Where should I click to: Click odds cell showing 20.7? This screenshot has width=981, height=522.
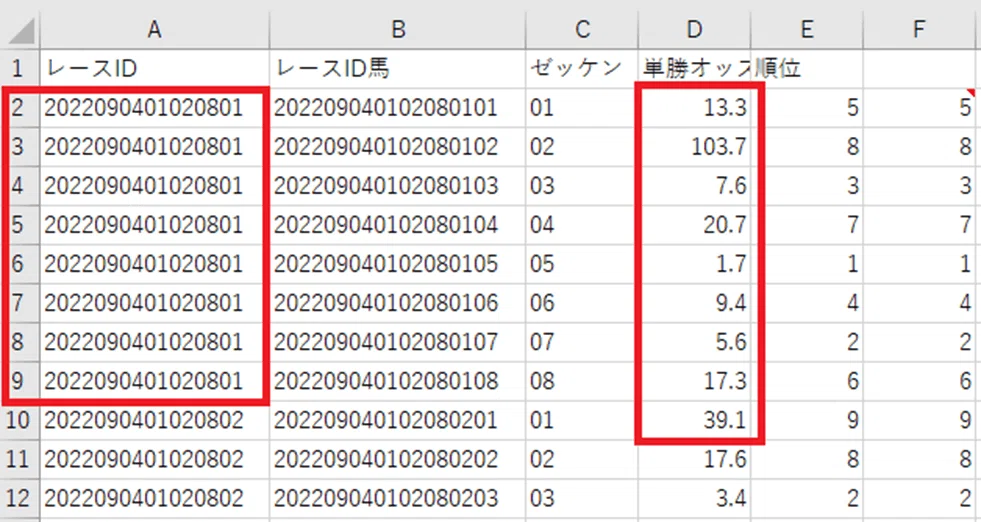(694, 225)
